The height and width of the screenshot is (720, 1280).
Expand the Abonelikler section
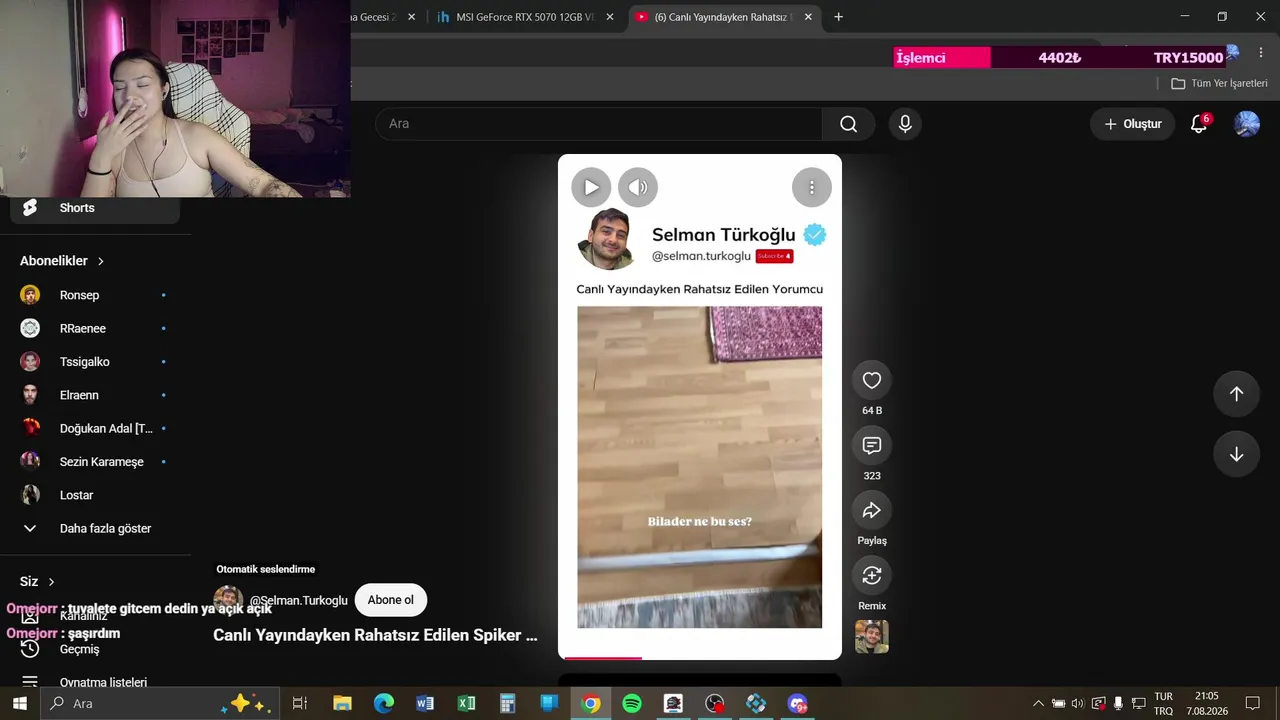coord(62,261)
